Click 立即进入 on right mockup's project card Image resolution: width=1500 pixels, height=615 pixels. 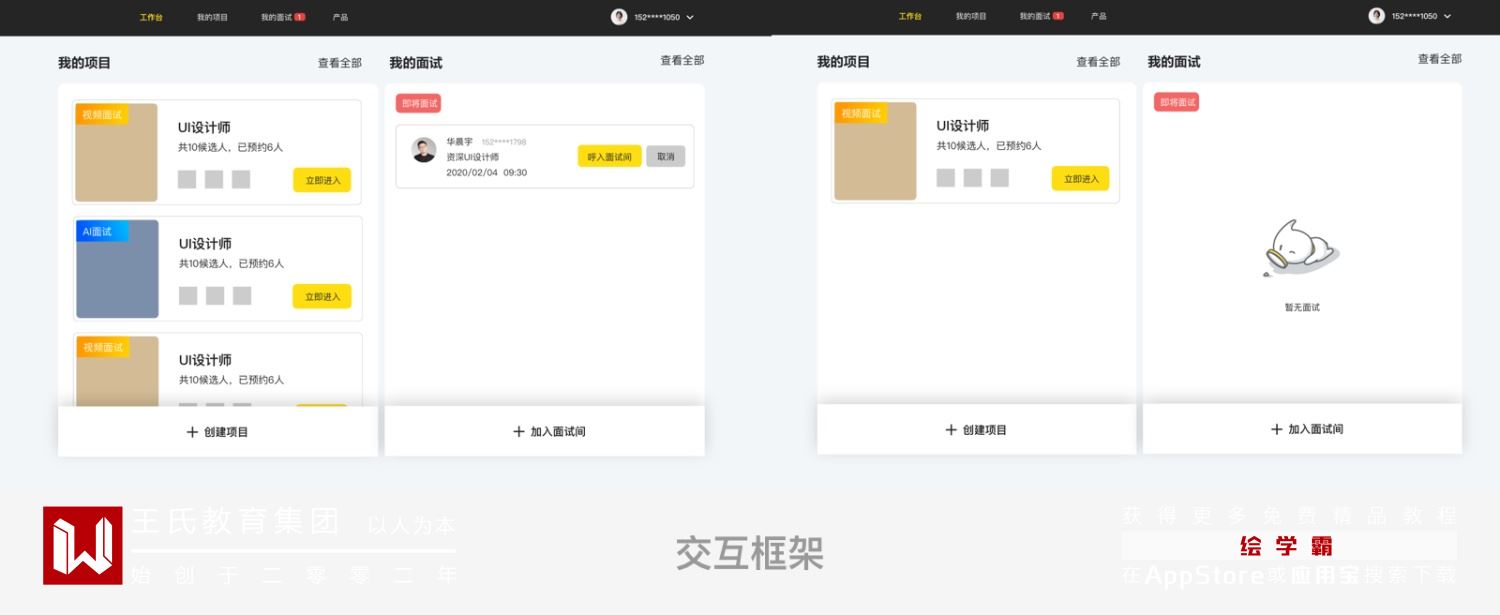(x=1081, y=179)
